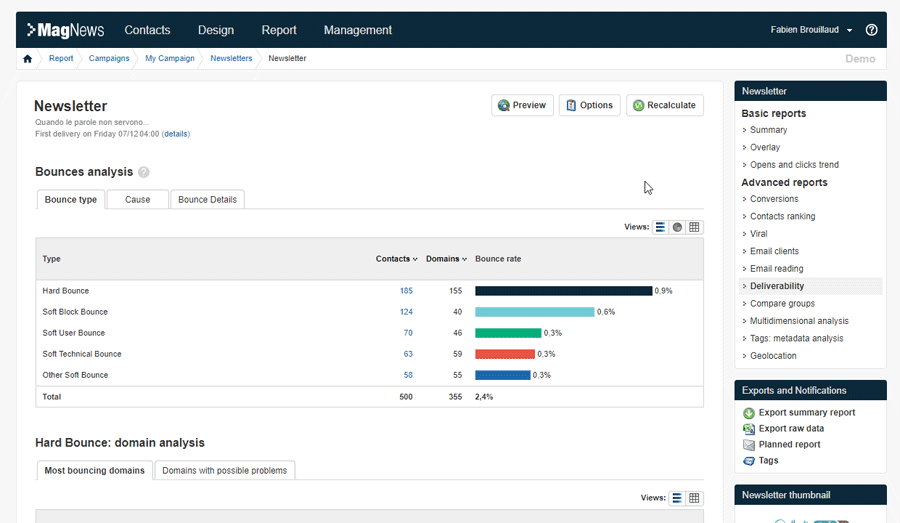Viewport: 900px width, 523px height.
Task: Click the Export raw data spreadsheet icon
Action: pyautogui.click(x=749, y=429)
